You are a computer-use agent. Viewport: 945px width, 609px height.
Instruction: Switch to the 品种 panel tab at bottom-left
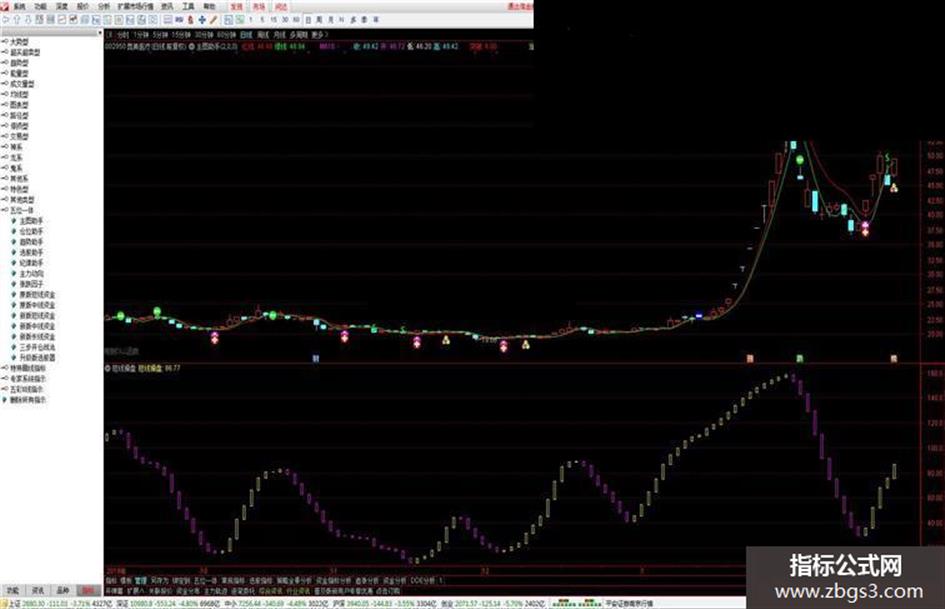[x=63, y=590]
